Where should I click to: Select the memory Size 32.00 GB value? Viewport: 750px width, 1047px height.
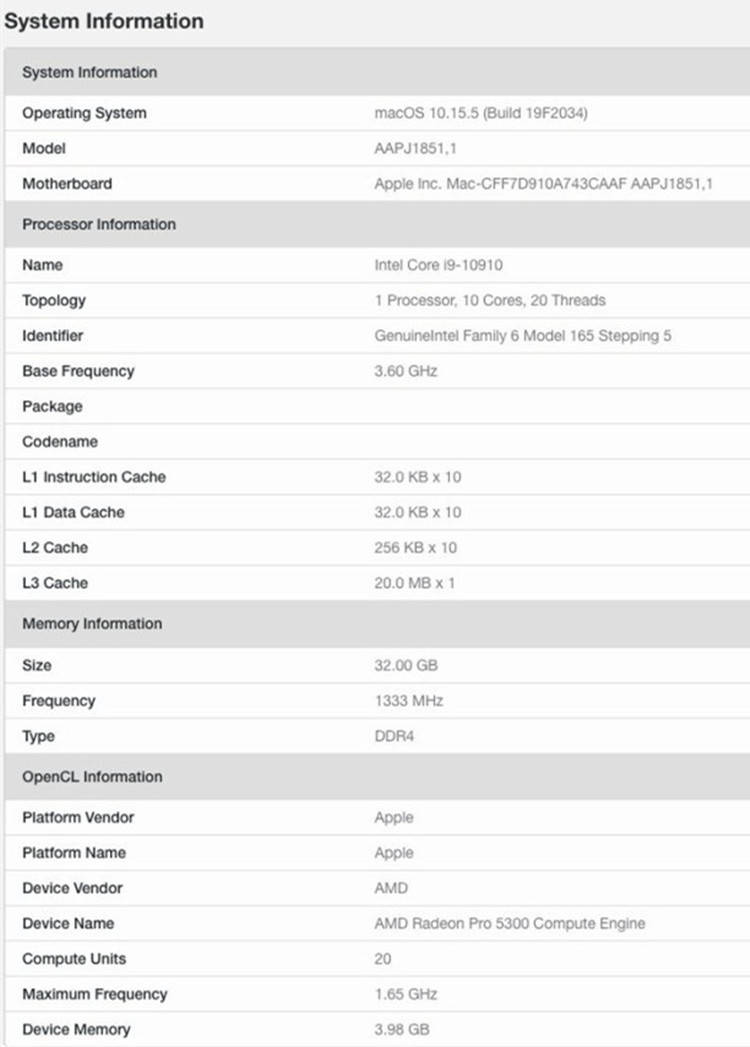(x=405, y=665)
